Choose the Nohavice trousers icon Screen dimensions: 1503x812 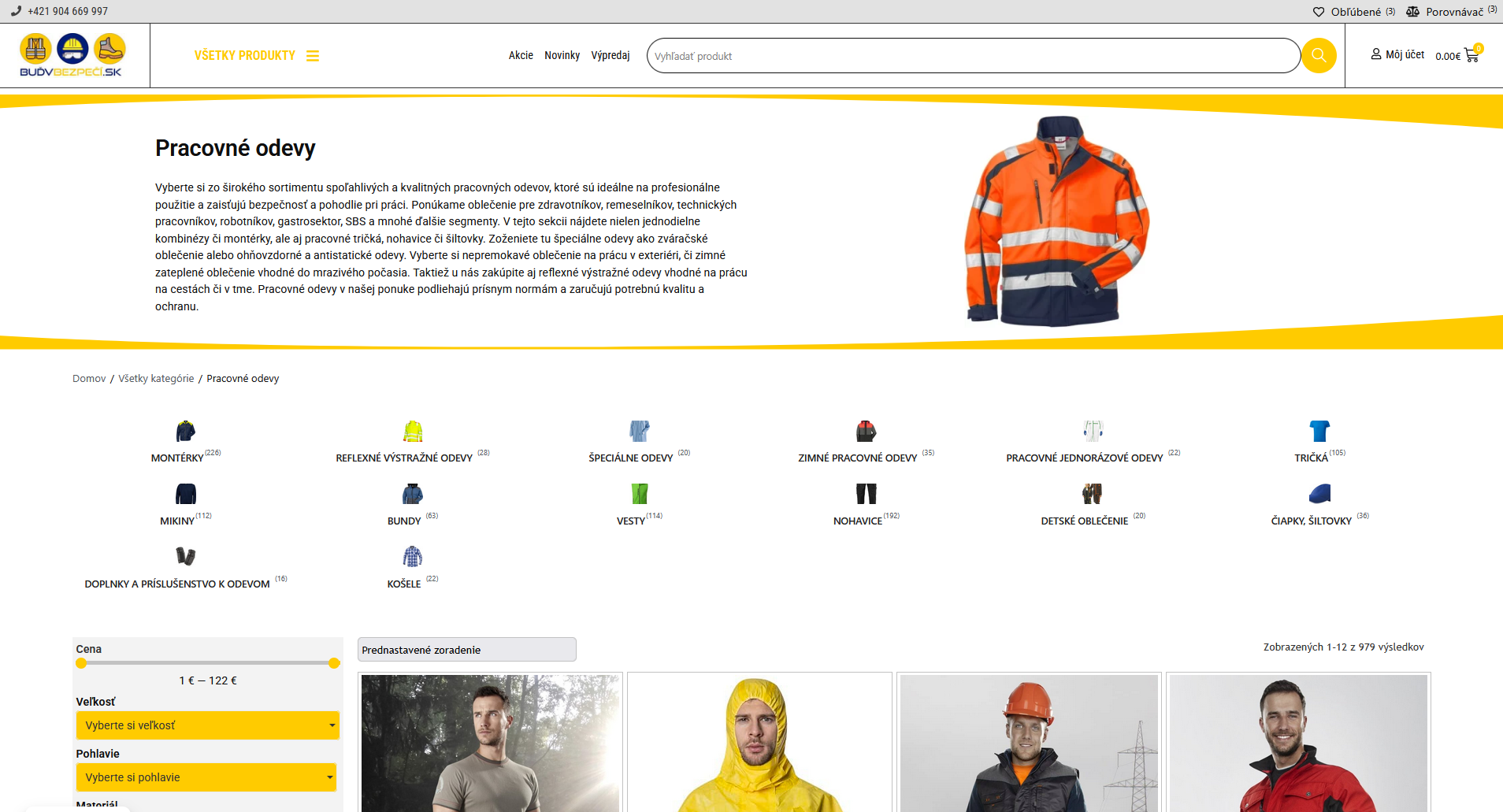click(x=866, y=494)
